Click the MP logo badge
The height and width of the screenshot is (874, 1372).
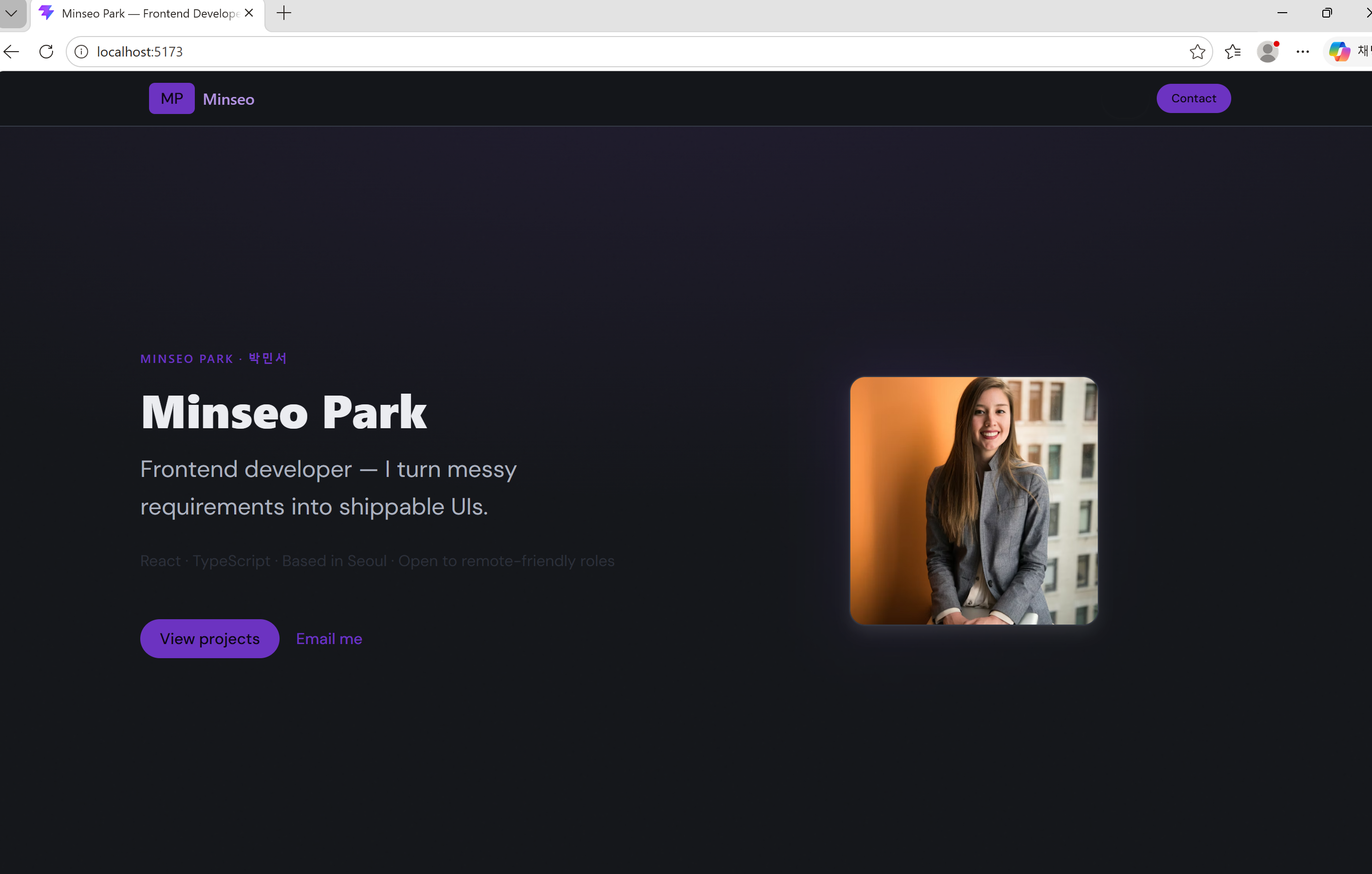coord(171,98)
